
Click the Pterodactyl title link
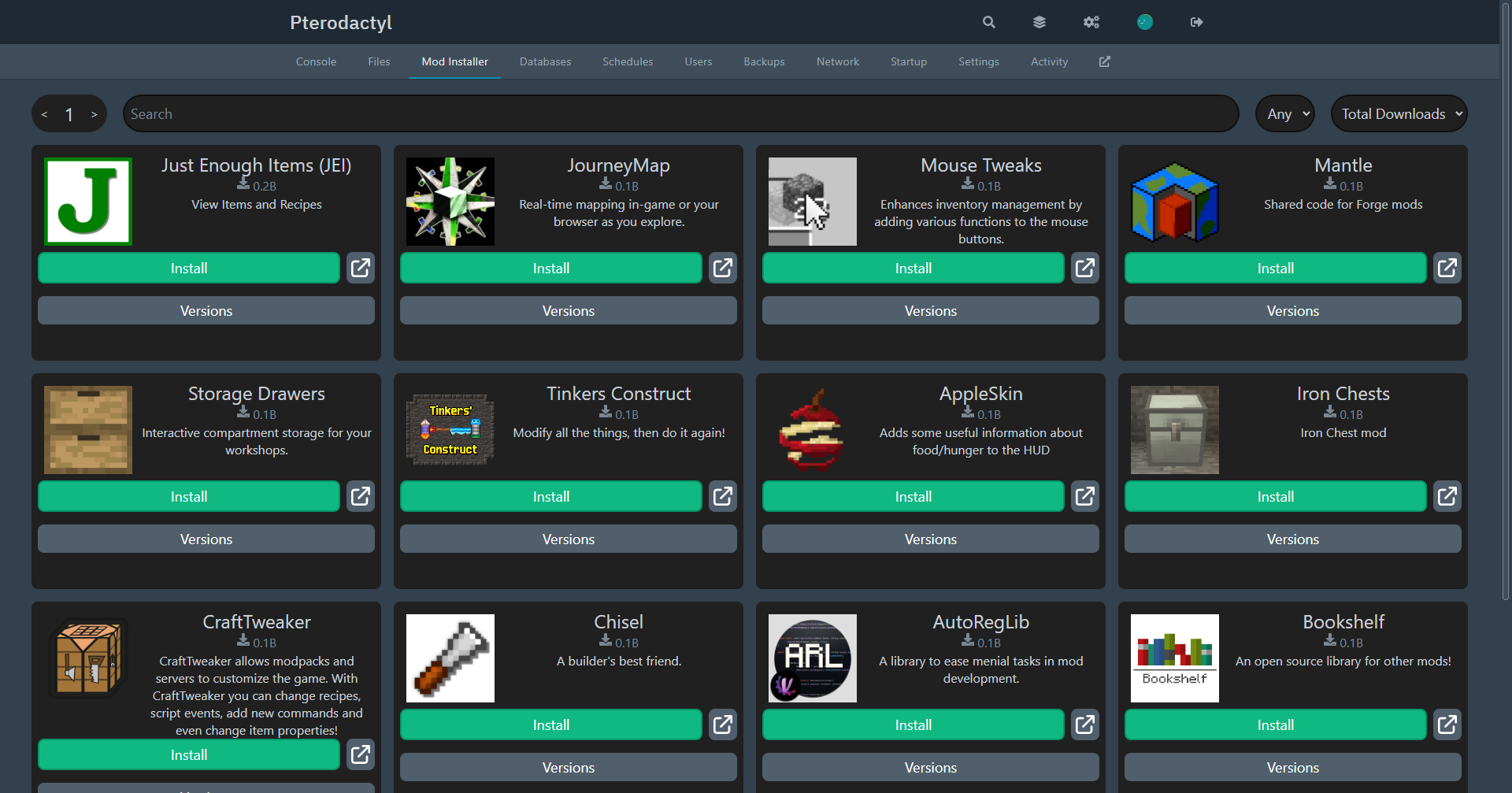tap(341, 22)
